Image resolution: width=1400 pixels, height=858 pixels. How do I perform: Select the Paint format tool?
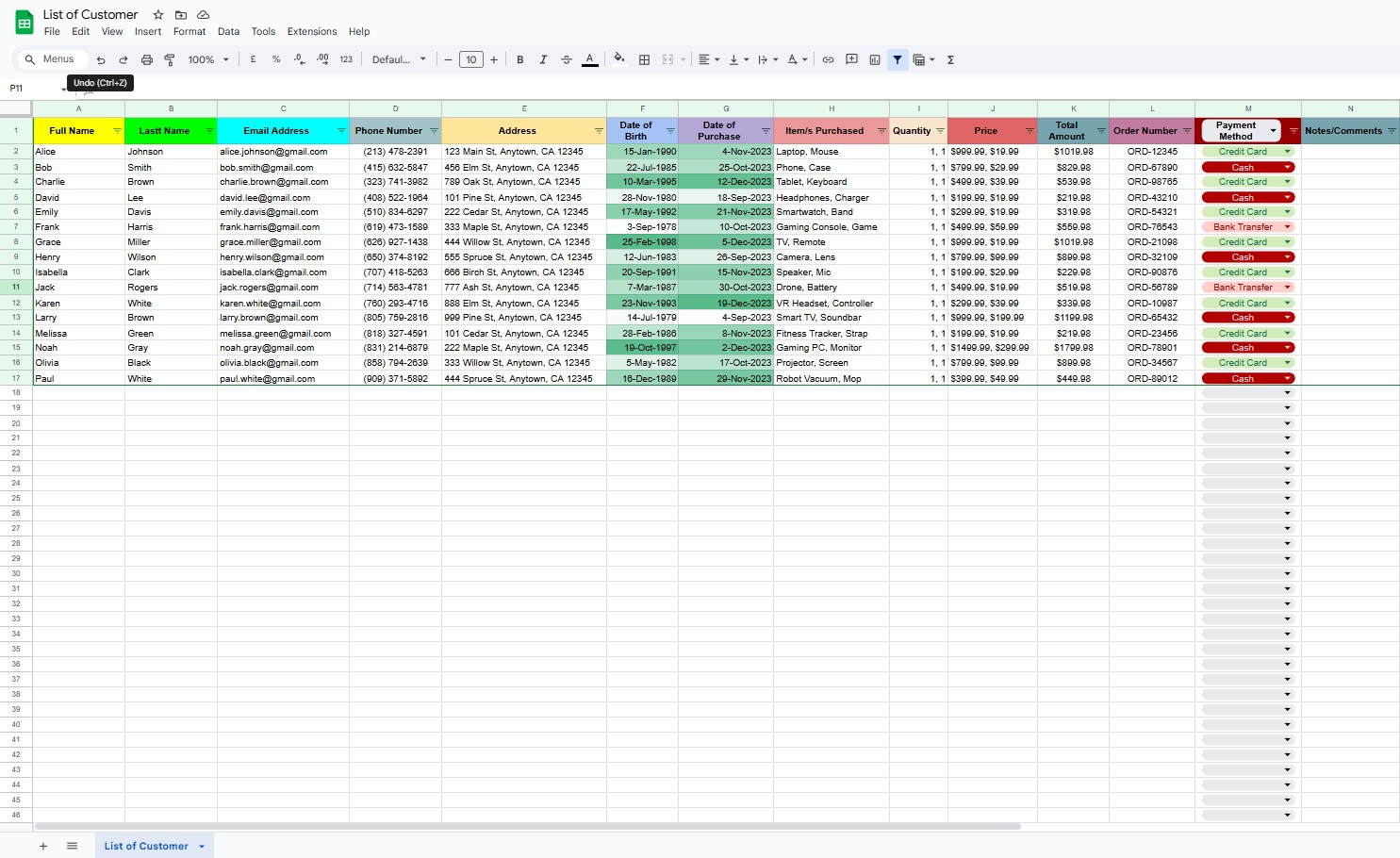(170, 59)
